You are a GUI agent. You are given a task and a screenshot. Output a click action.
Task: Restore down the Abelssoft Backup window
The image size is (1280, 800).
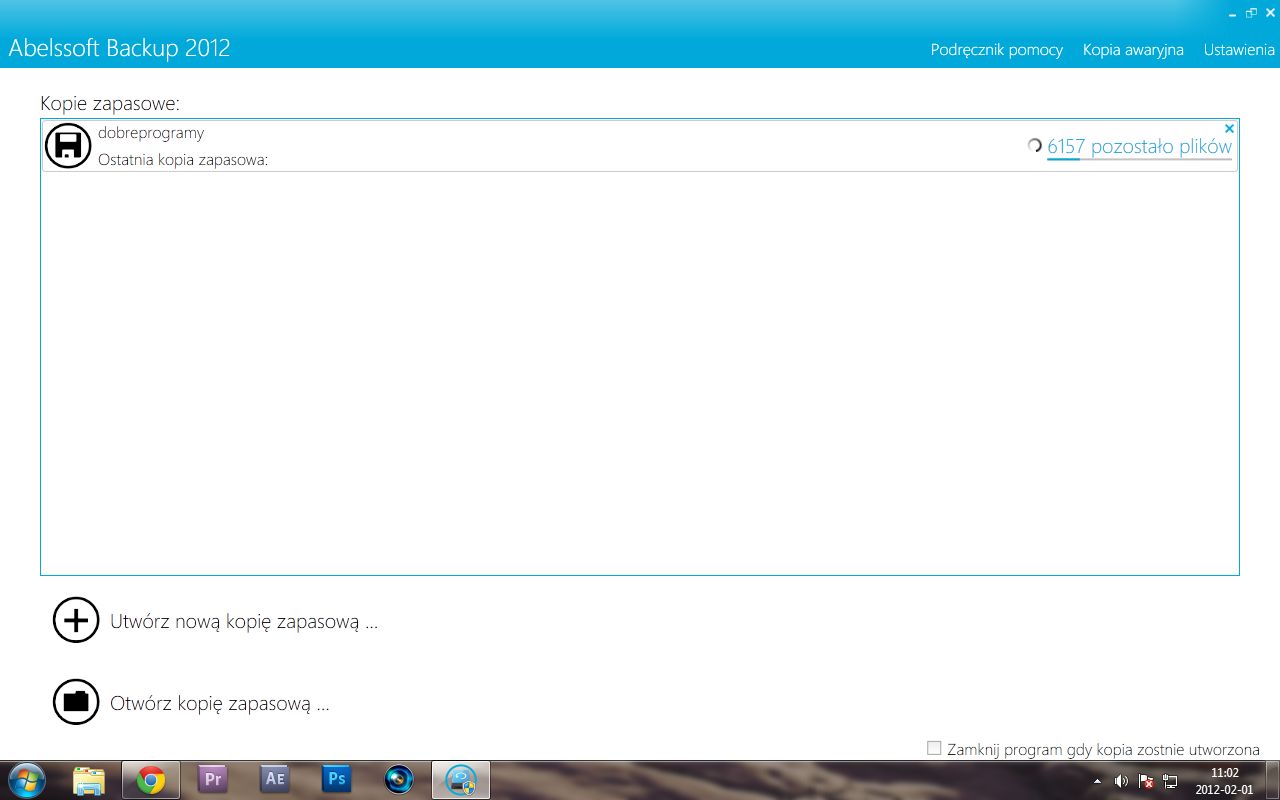point(1251,12)
